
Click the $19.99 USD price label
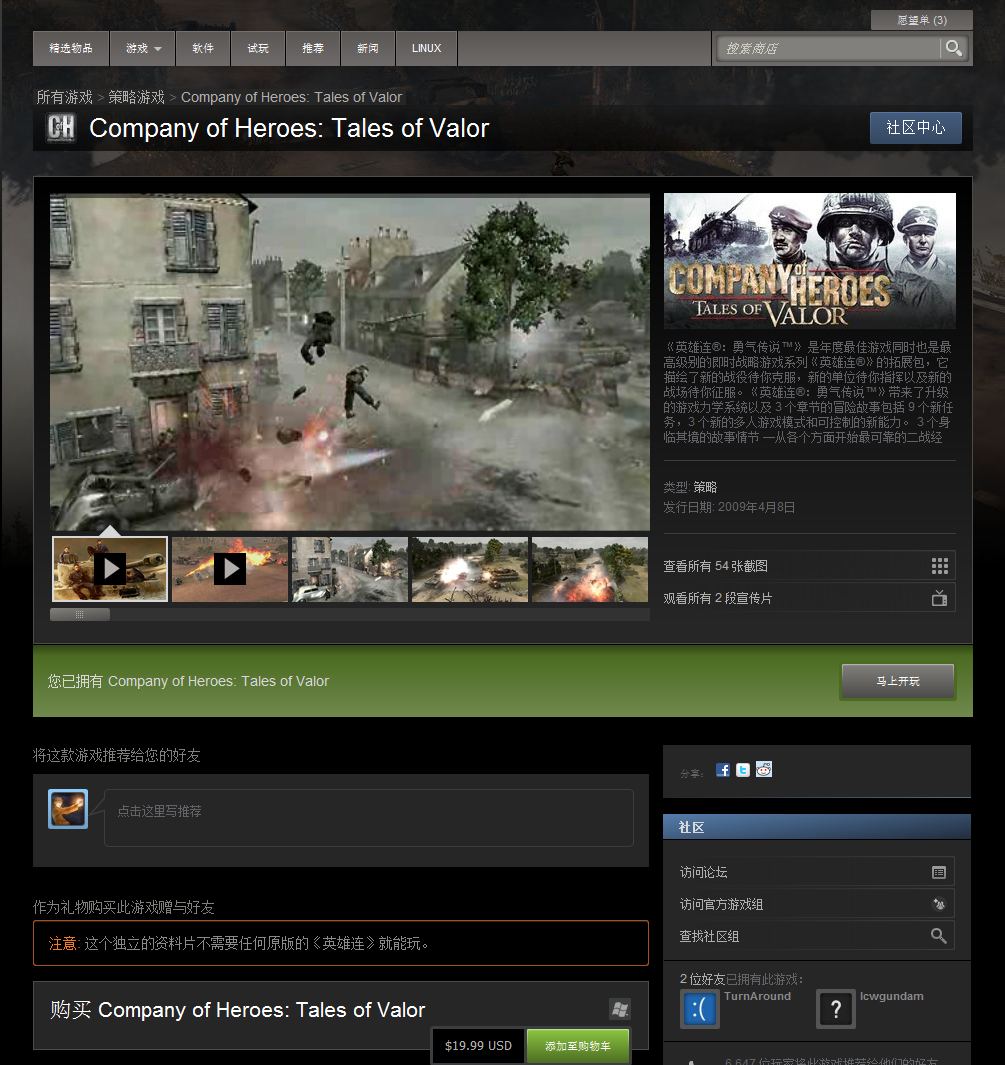click(x=478, y=1046)
